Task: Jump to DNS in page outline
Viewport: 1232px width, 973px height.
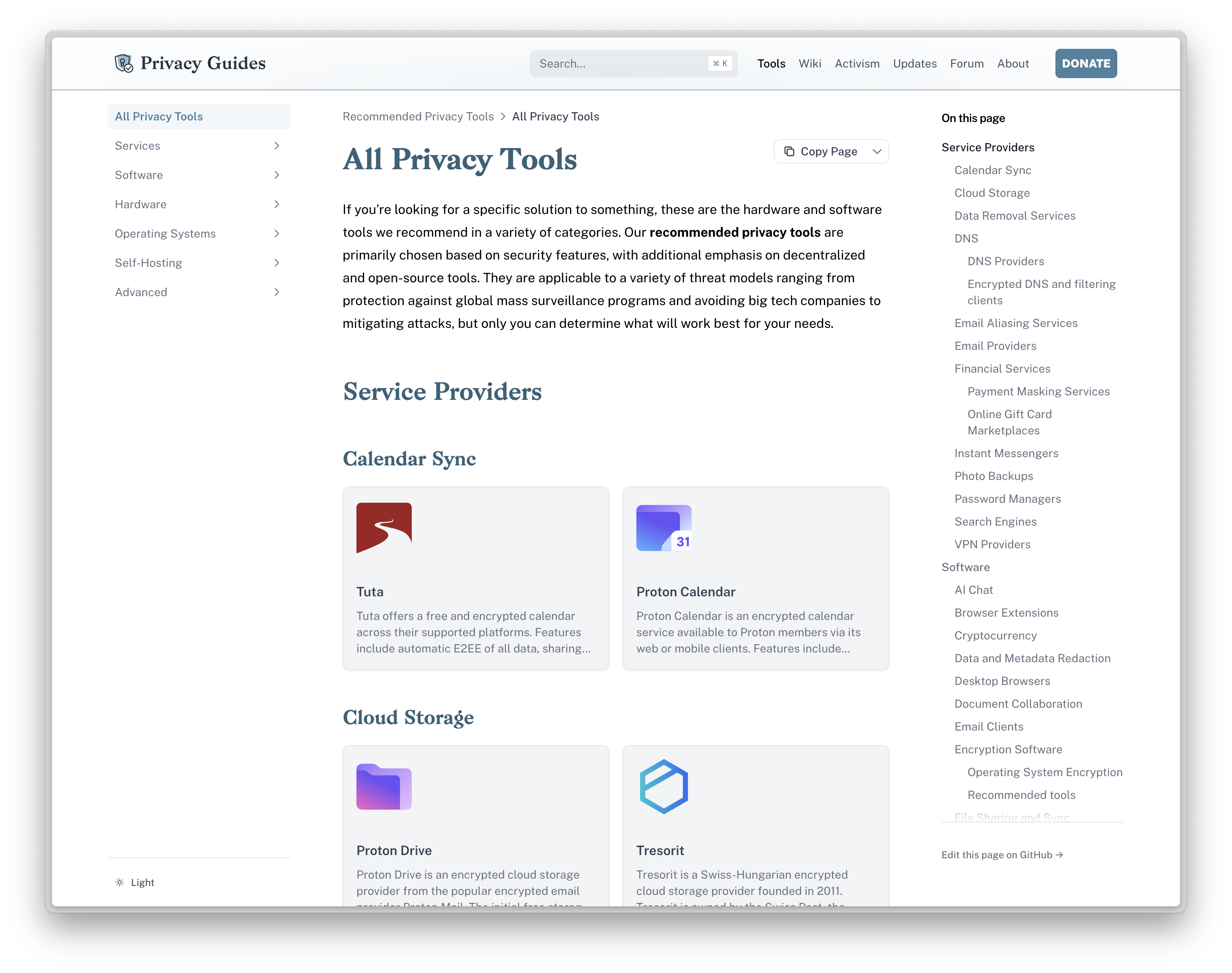Action: click(x=966, y=239)
